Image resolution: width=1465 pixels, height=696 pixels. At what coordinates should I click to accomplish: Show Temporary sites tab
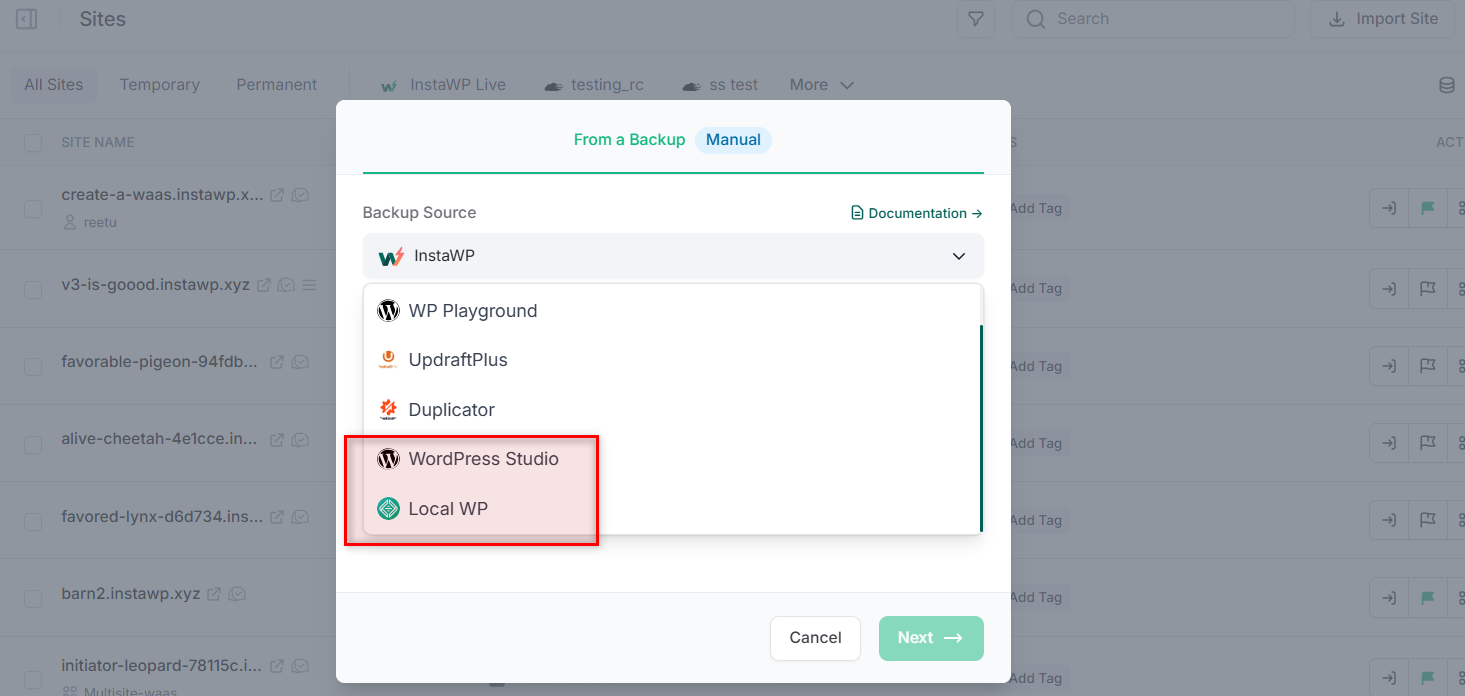(x=160, y=85)
